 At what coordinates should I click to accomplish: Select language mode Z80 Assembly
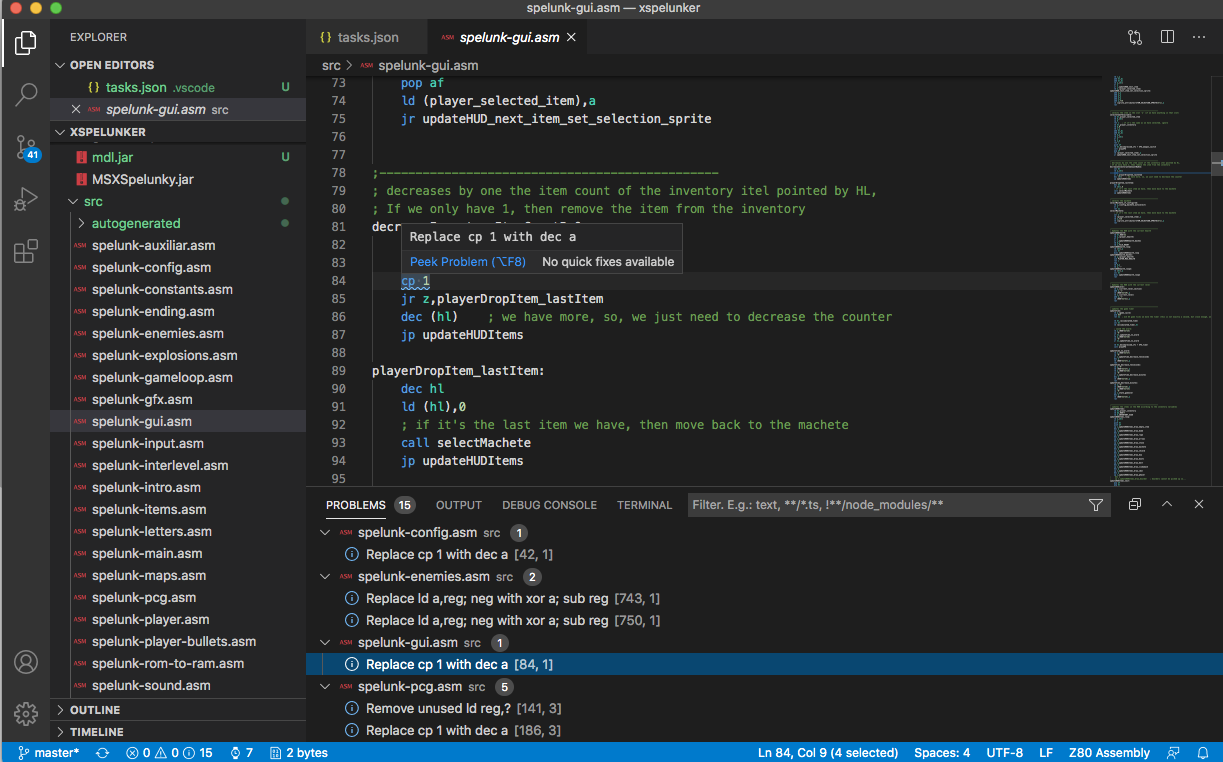(x=1109, y=752)
